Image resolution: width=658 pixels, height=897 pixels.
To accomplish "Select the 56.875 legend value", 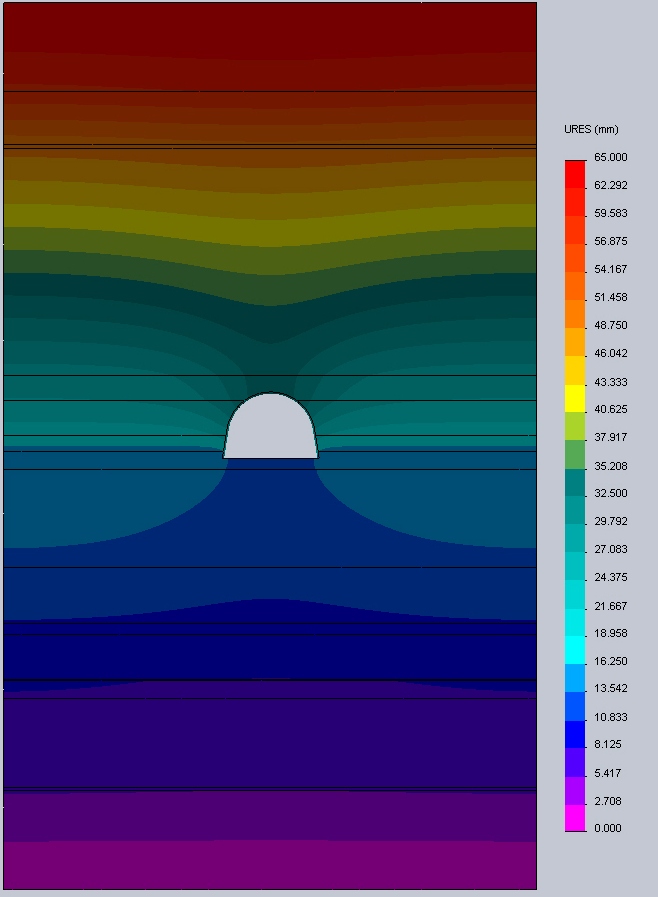I will 611,241.
